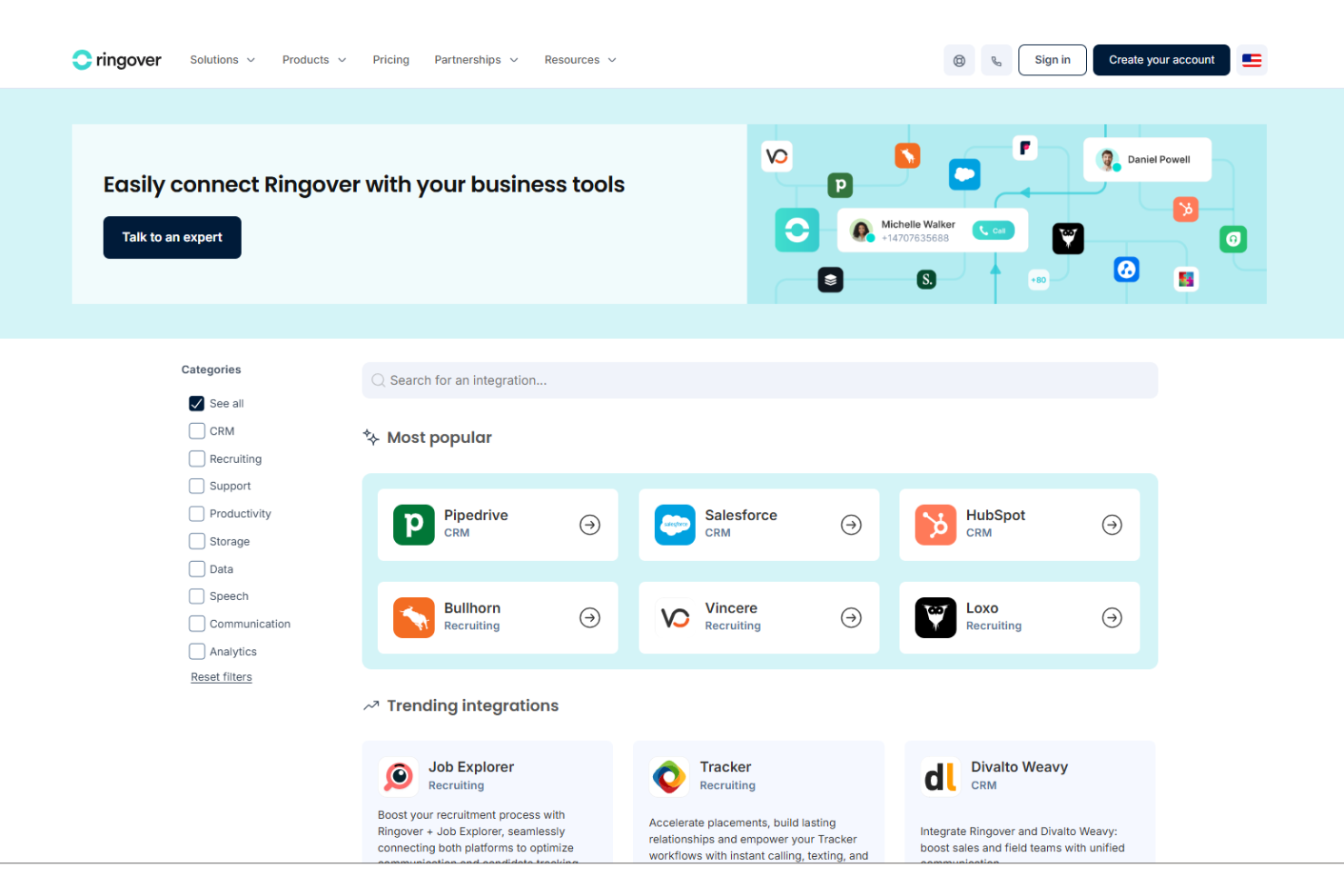
Task: Open the US flag language selector
Action: (x=1251, y=60)
